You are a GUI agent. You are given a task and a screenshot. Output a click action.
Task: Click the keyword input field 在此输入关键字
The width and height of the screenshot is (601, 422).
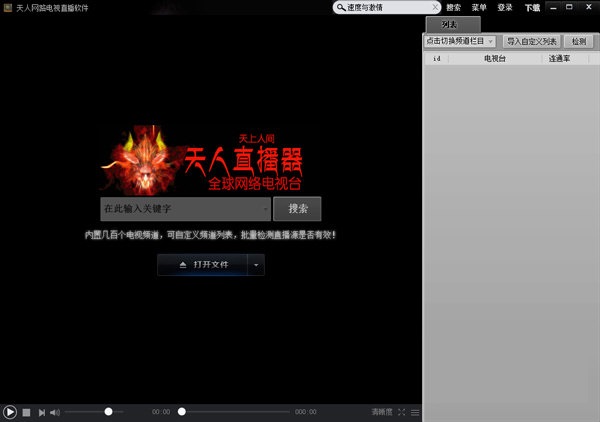[186, 209]
